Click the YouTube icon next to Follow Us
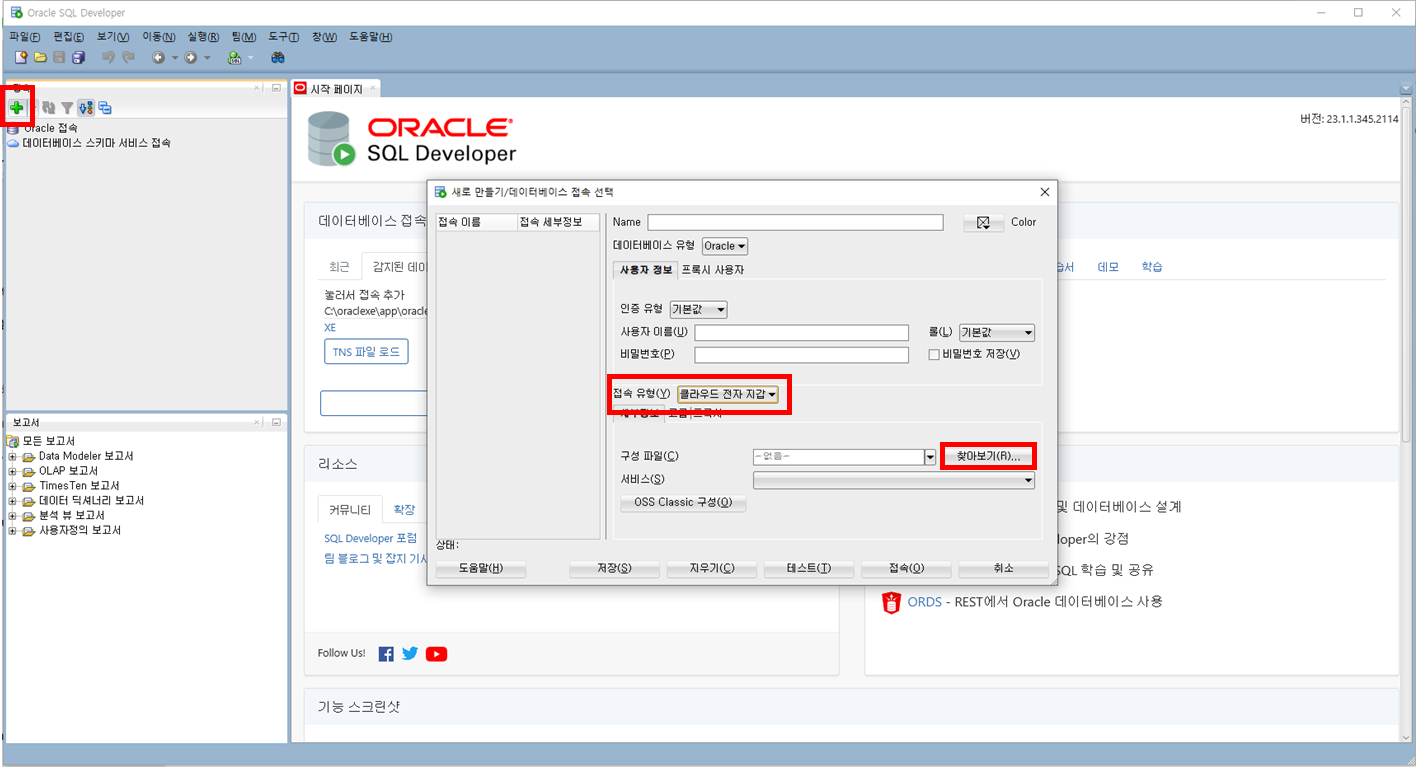This screenshot has width=1416, height=767. [436, 654]
